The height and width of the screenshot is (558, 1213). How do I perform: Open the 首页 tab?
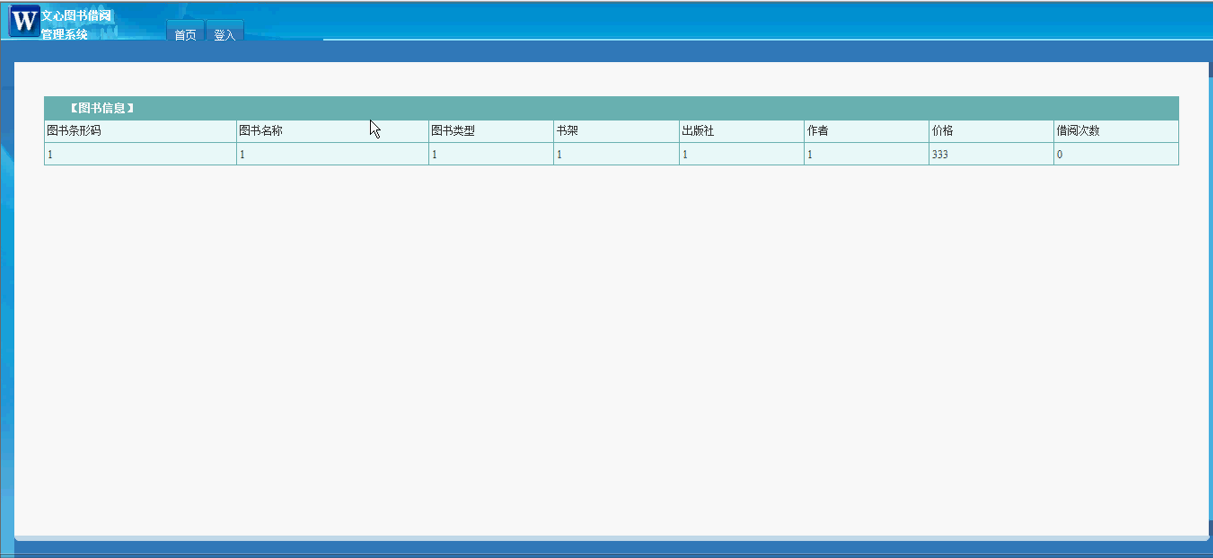185,34
